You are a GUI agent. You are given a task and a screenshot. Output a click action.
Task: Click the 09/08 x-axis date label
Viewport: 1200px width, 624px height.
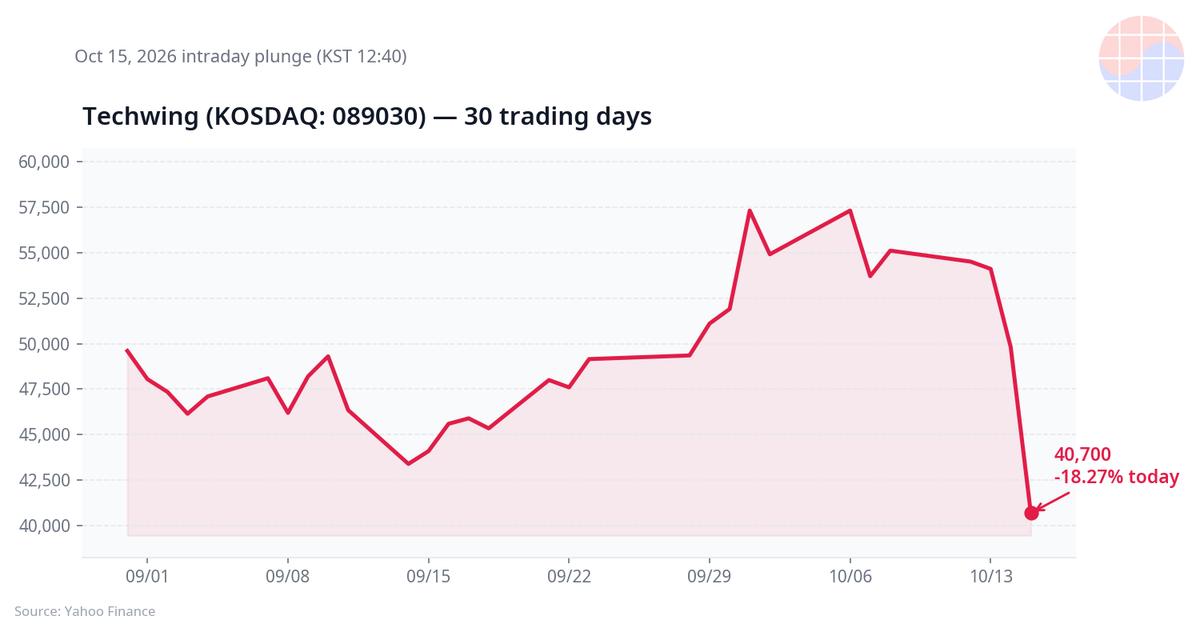point(288,577)
